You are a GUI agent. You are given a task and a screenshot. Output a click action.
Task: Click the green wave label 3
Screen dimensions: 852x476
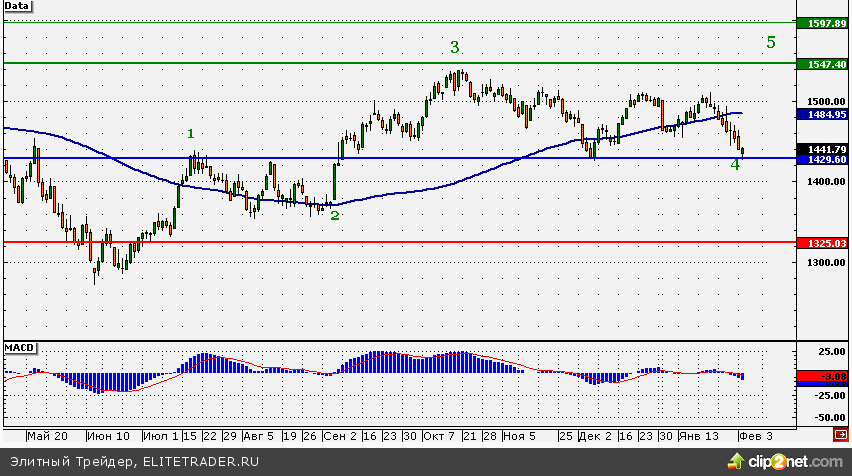[x=455, y=47]
